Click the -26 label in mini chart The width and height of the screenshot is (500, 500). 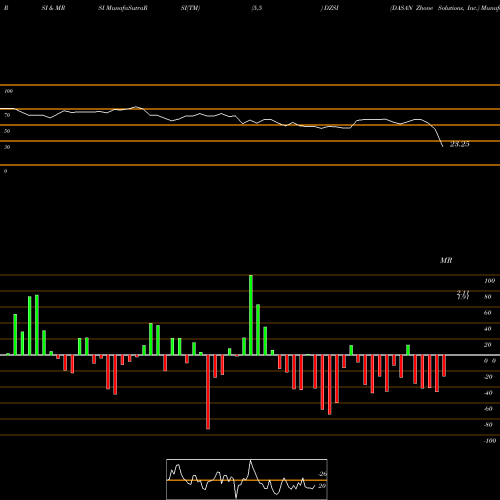[x=322, y=474]
